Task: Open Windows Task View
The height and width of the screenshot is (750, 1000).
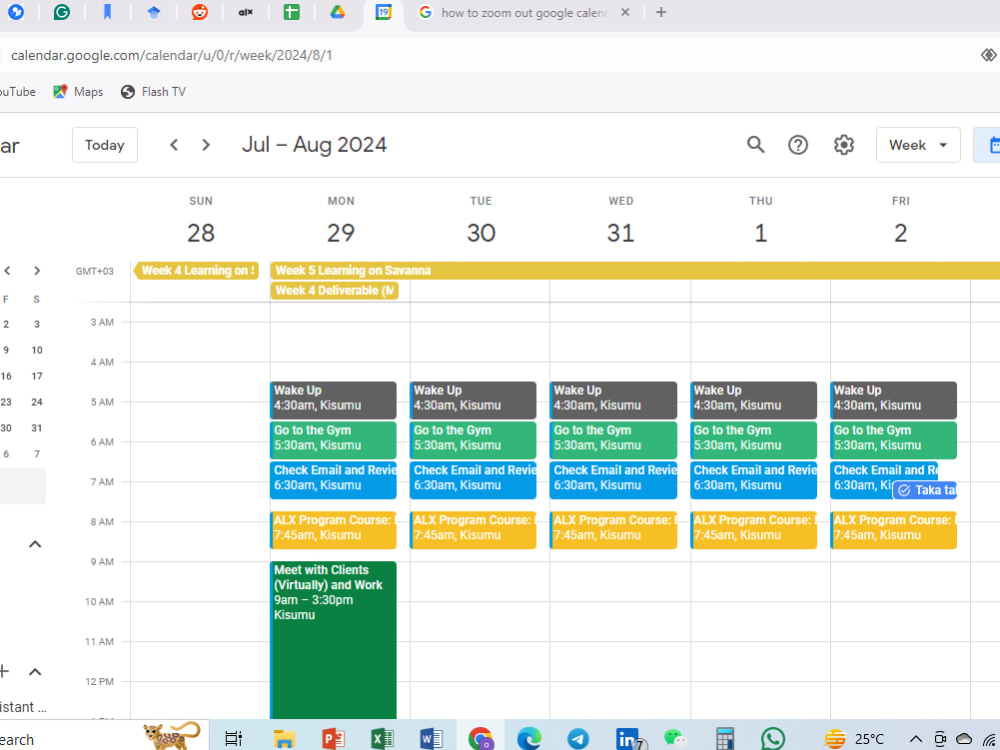Action: pos(233,739)
